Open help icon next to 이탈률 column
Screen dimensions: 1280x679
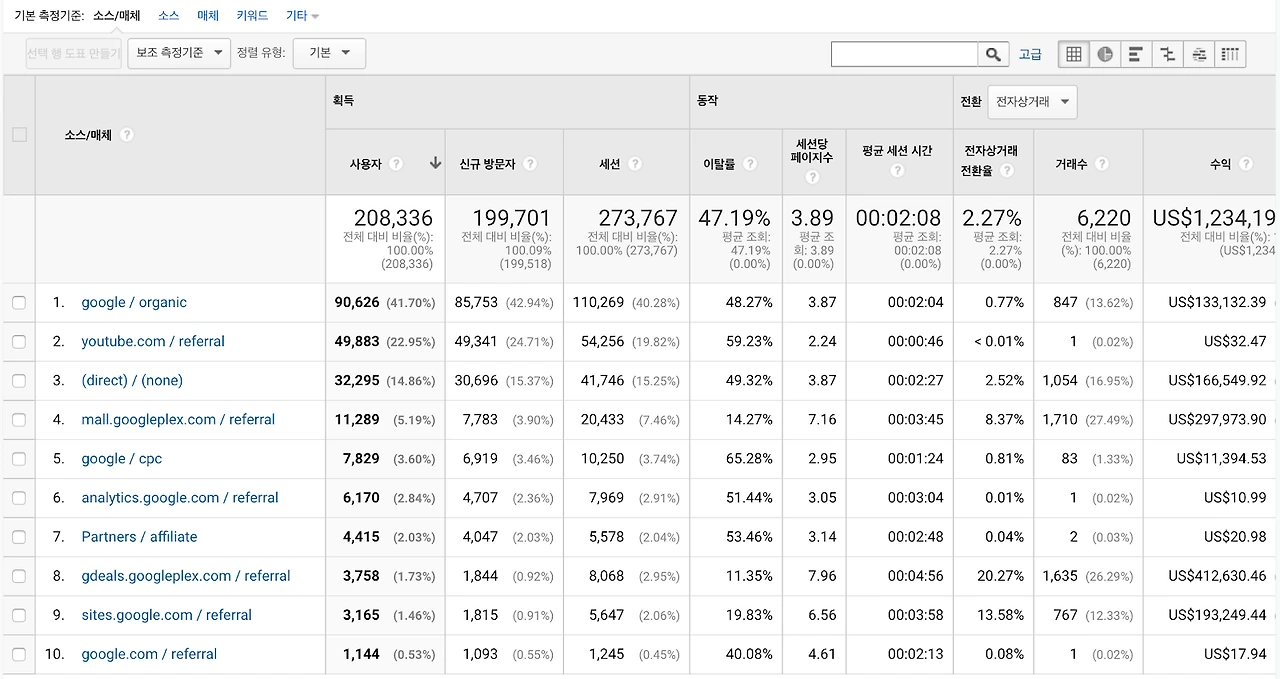click(x=750, y=164)
